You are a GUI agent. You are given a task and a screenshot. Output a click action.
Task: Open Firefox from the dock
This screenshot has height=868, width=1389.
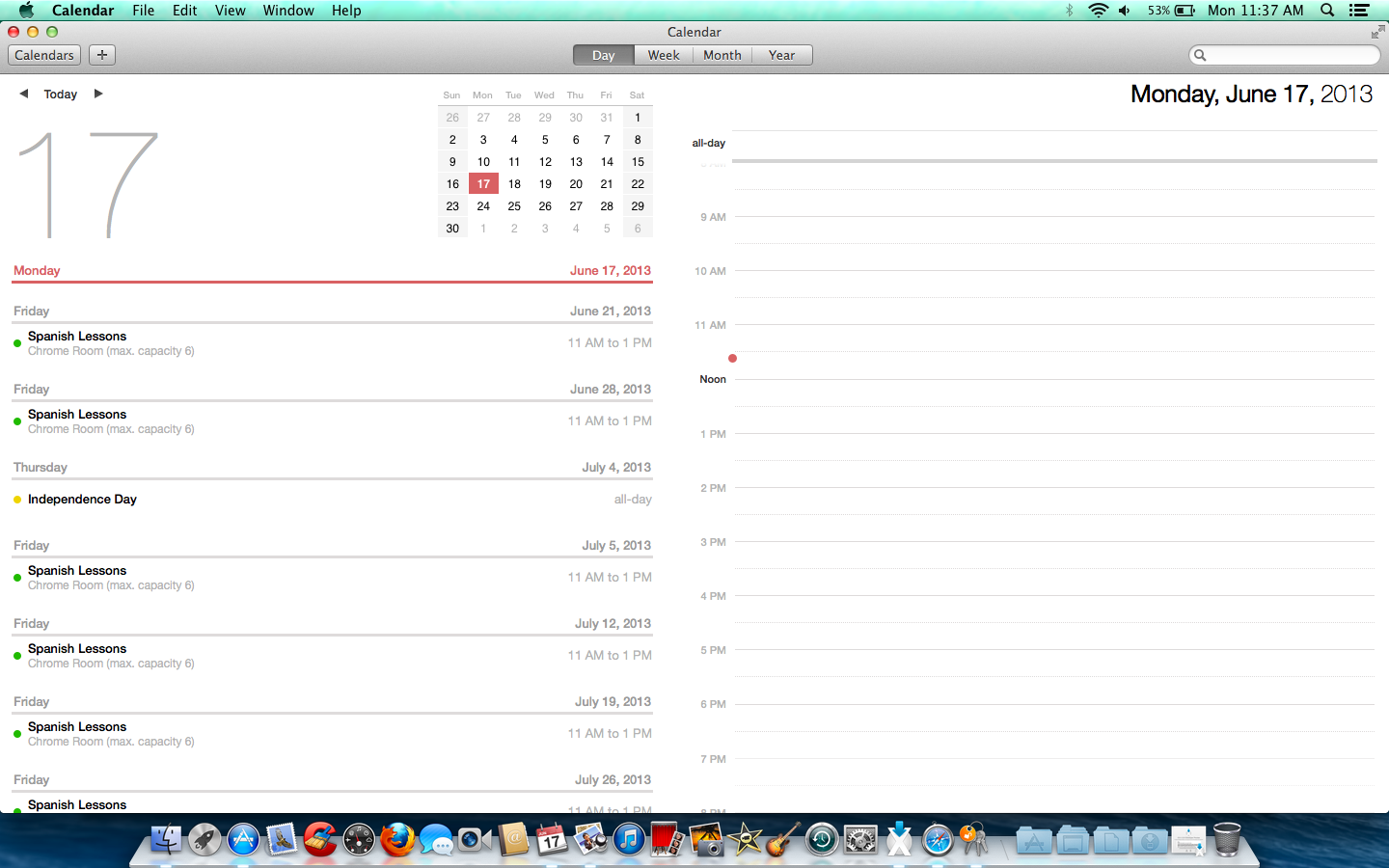pyautogui.click(x=396, y=840)
